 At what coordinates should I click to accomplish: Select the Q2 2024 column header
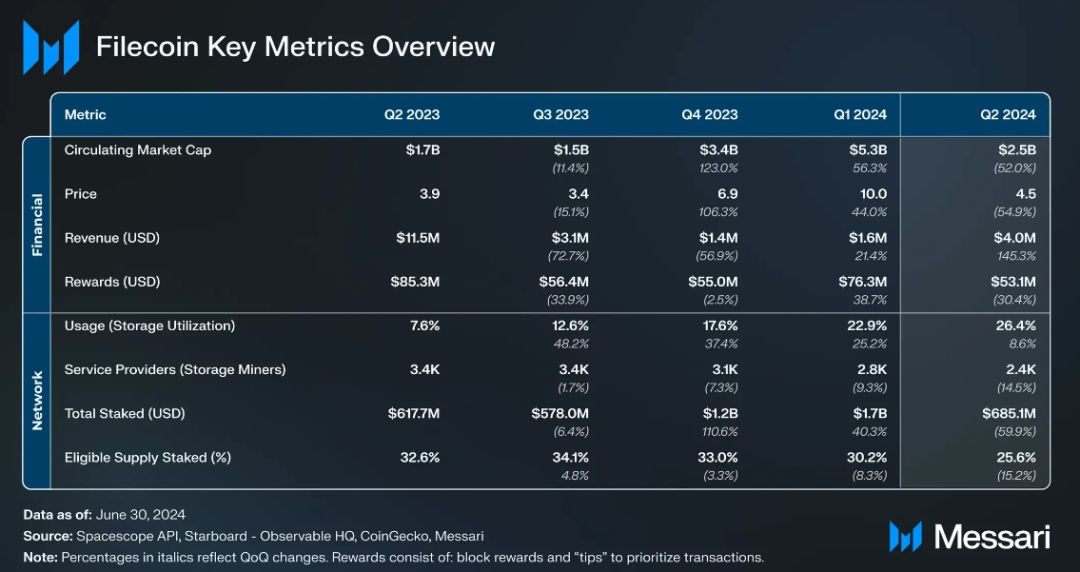tap(1008, 114)
